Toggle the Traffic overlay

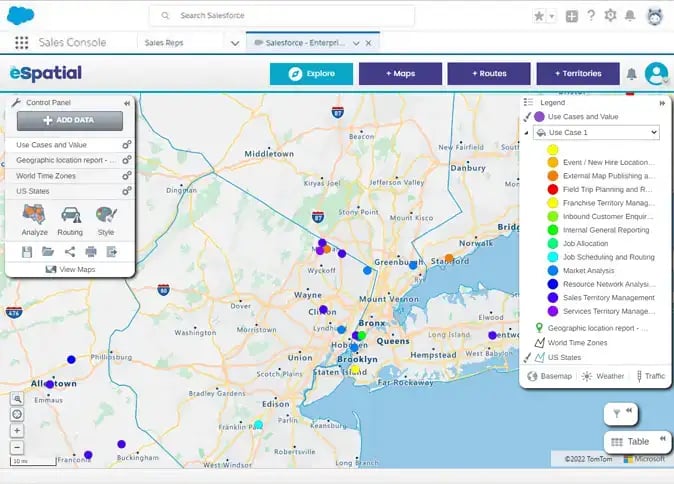pos(651,376)
